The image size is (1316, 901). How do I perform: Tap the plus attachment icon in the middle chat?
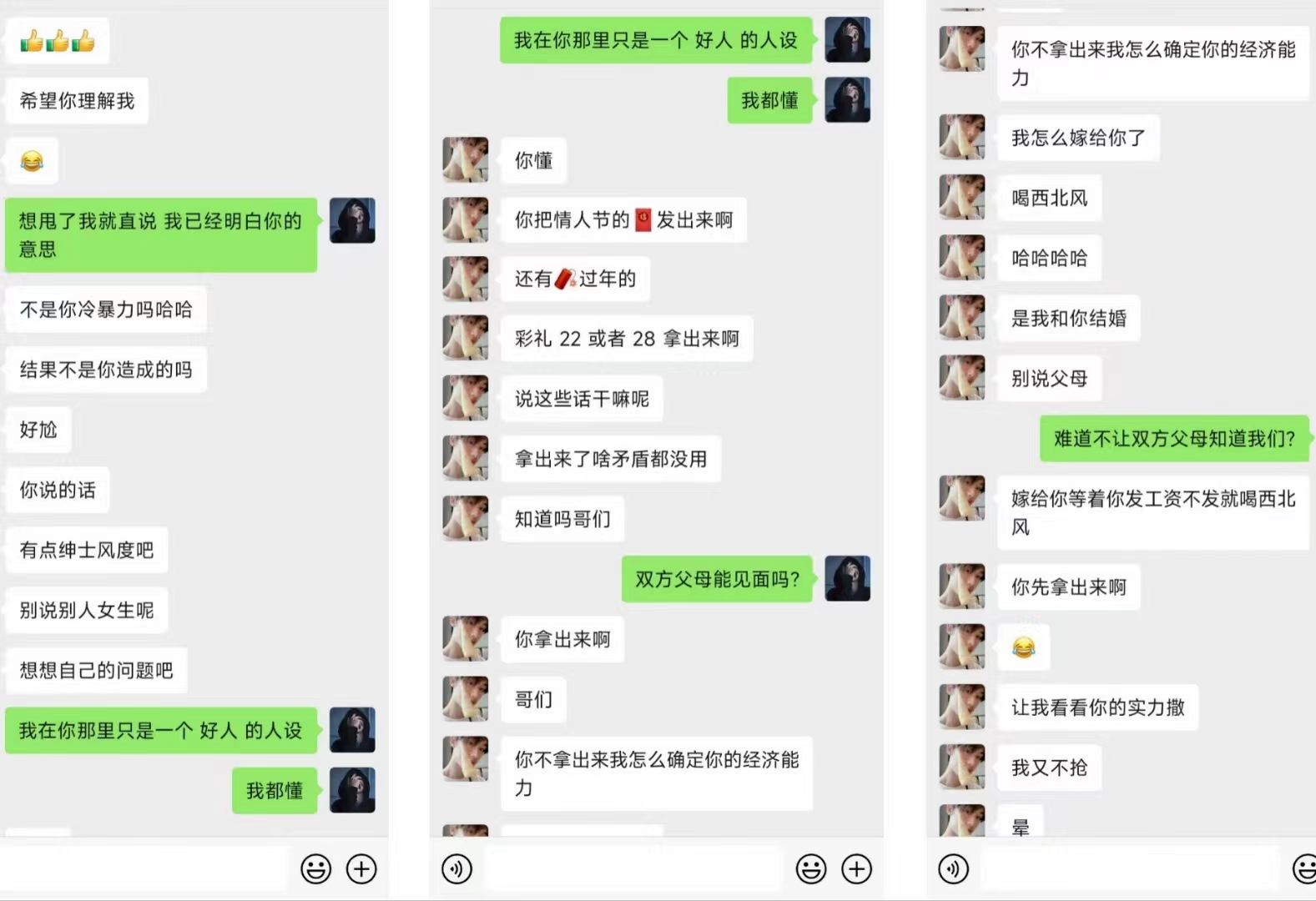point(857,869)
